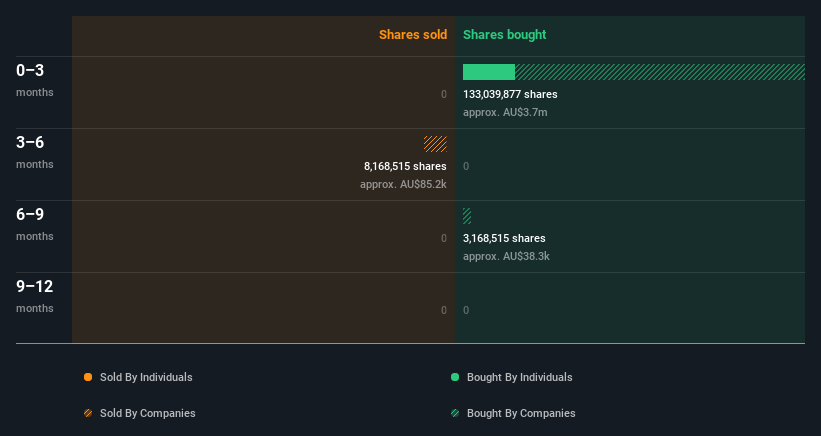821x436 pixels.
Task: Select the solid green individuals bar in 0–3 months
Action: (489, 72)
